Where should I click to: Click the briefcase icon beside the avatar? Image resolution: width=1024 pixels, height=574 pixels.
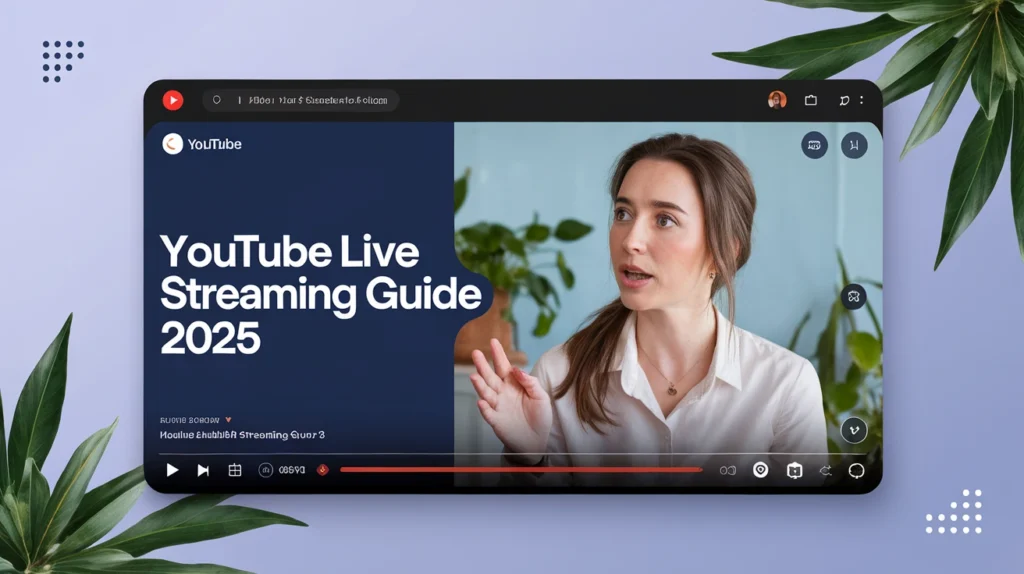[x=810, y=100]
